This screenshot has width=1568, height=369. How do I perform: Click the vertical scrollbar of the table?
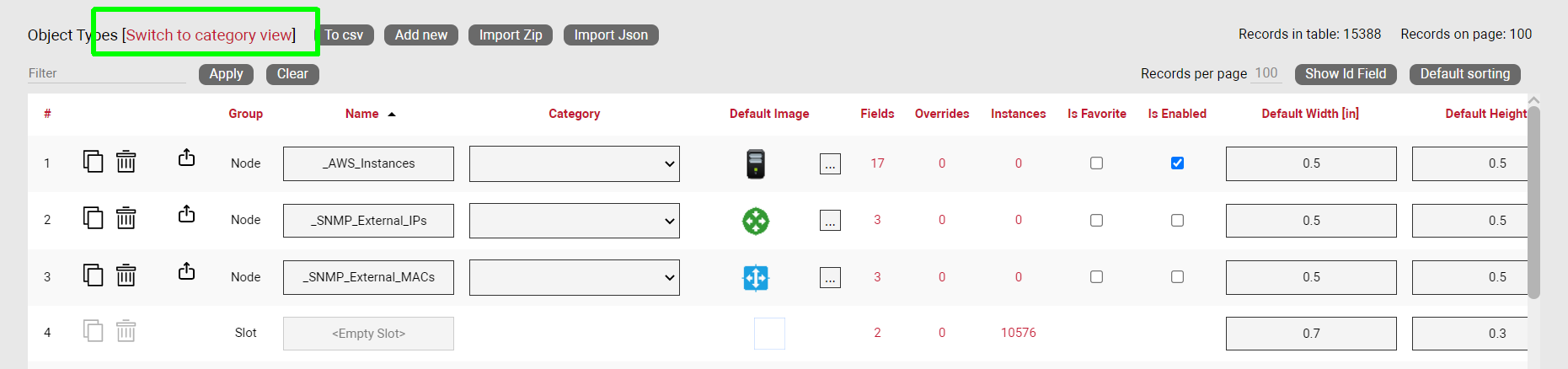(1533, 202)
